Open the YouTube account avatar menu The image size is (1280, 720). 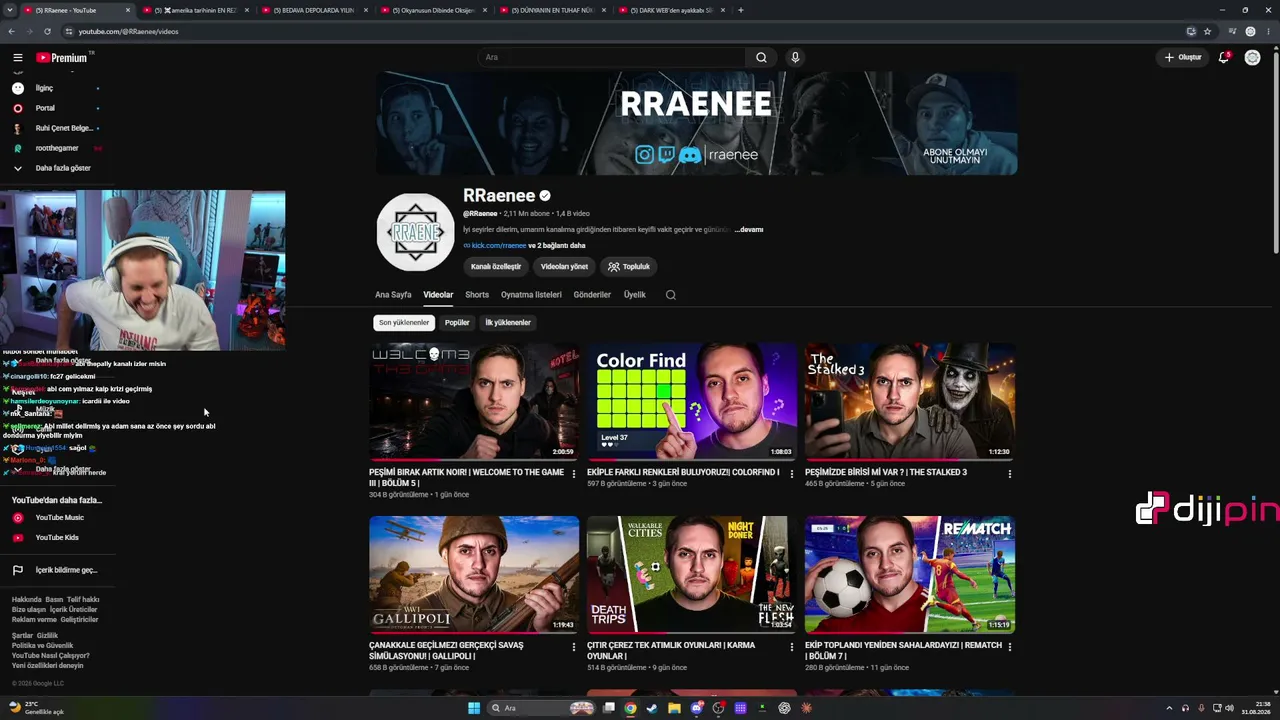coord(1252,58)
